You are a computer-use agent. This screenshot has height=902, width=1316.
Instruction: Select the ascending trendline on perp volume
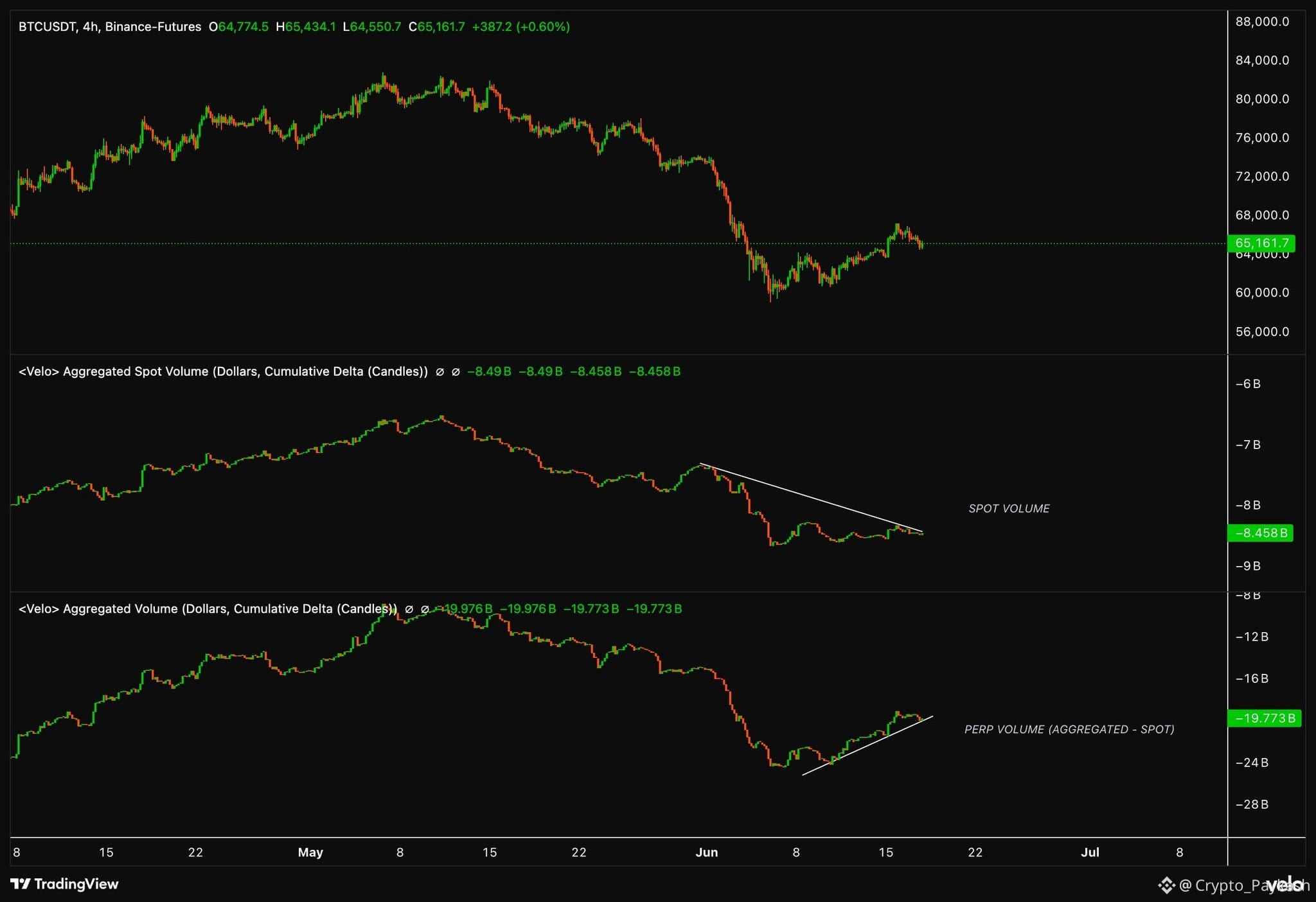[867, 745]
